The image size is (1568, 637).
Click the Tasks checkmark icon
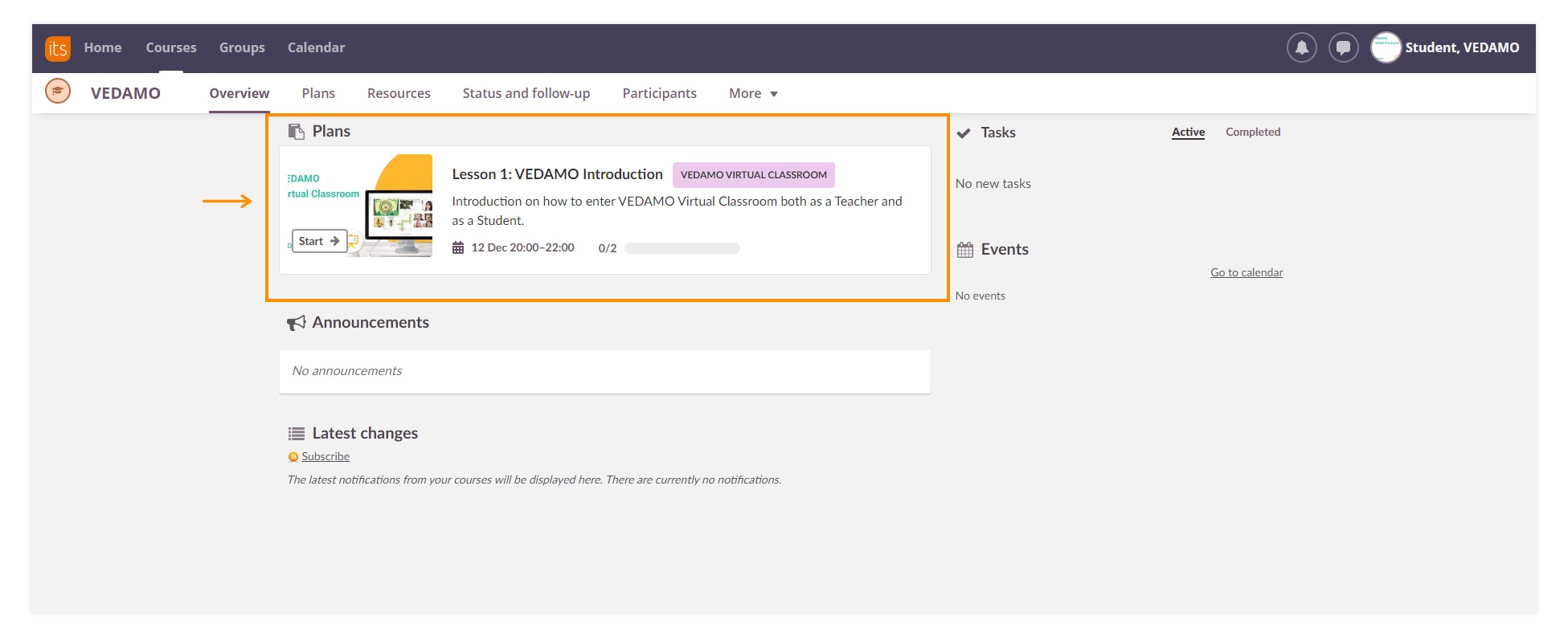click(x=964, y=133)
